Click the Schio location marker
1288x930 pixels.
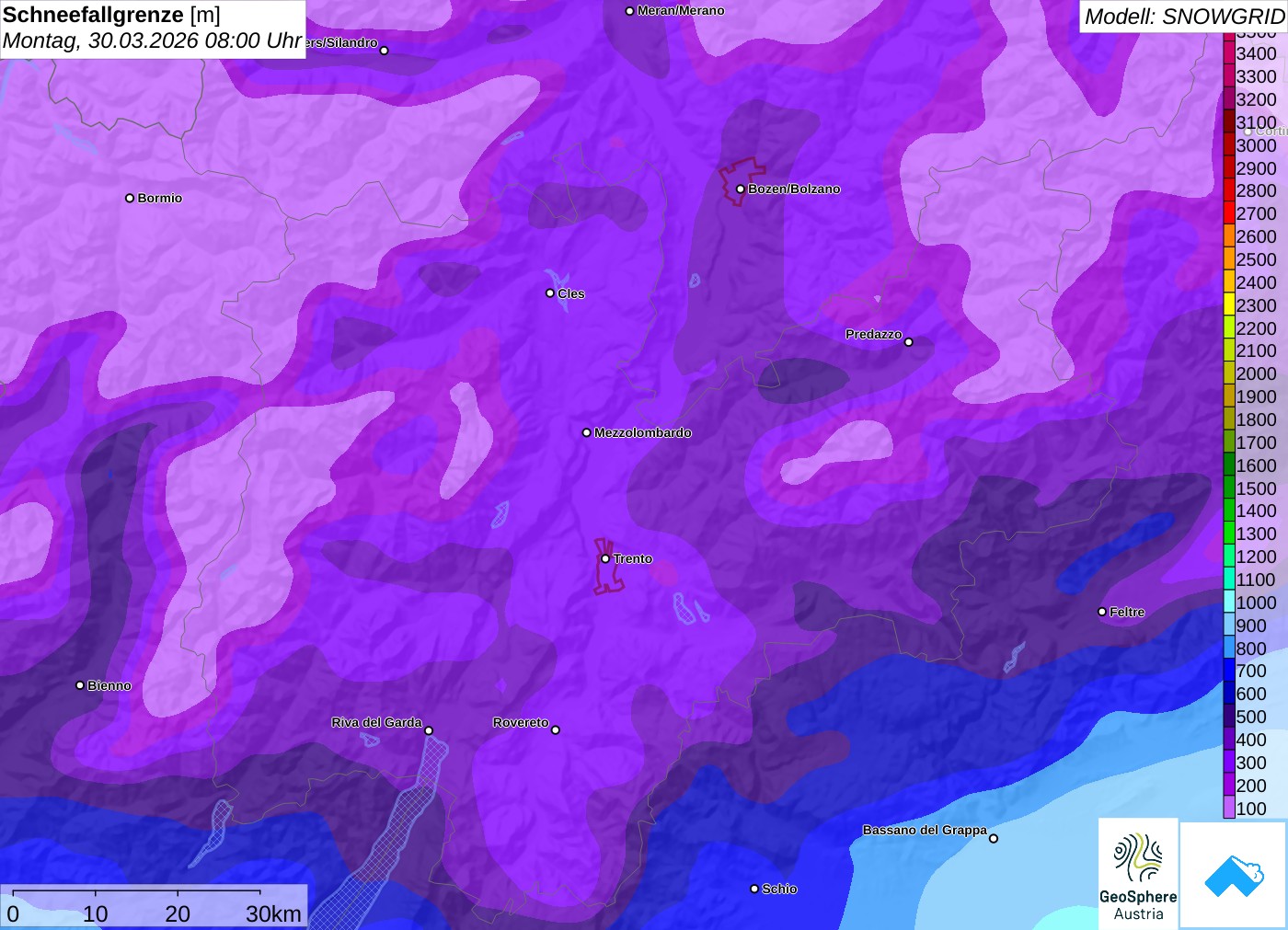(x=754, y=889)
